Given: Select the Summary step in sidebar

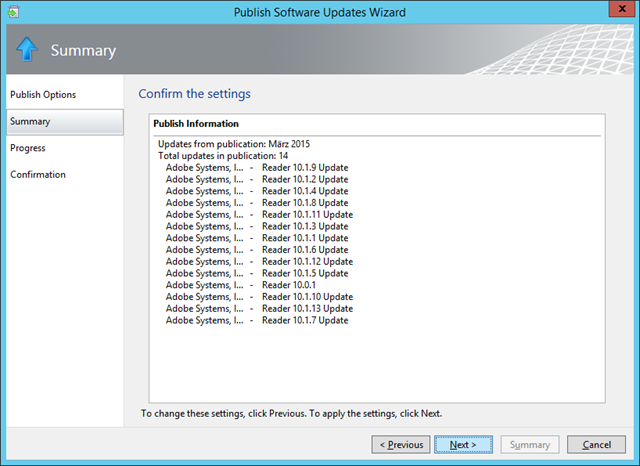Looking at the screenshot, I should click(65, 122).
